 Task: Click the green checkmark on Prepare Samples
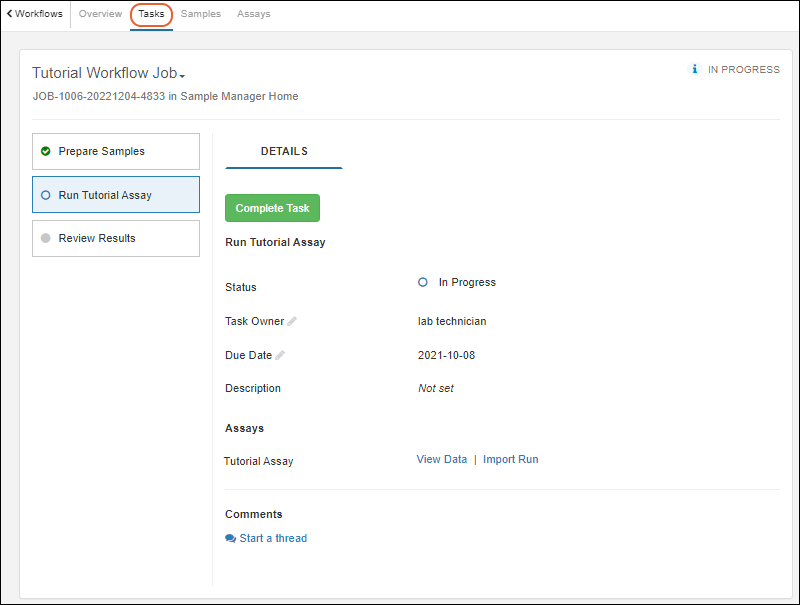point(46,151)
